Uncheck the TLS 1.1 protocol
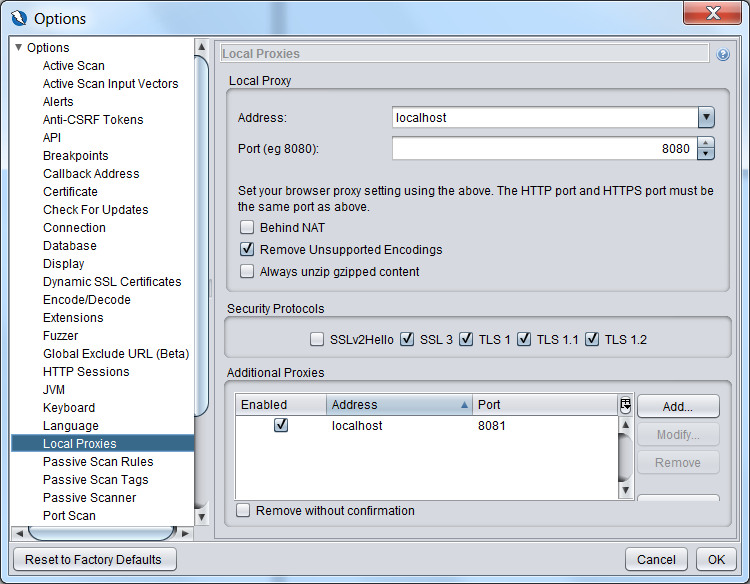Viewport: 750px width, 584px height. point(524,339)
